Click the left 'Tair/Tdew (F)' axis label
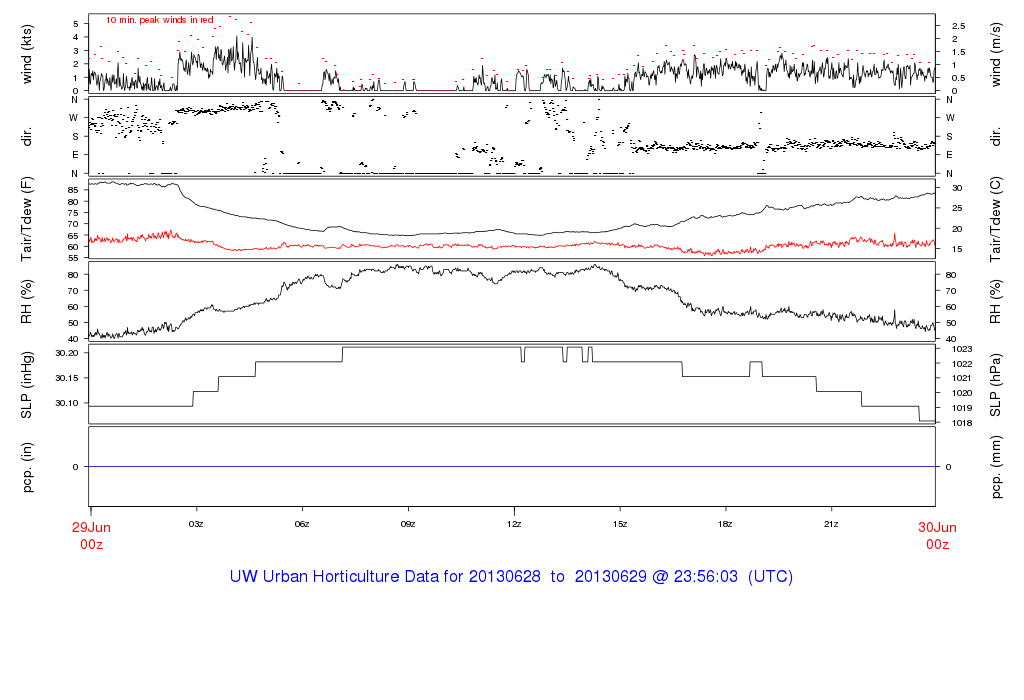The width and height of the screenshot is (1024, 700). pos(27,219)
